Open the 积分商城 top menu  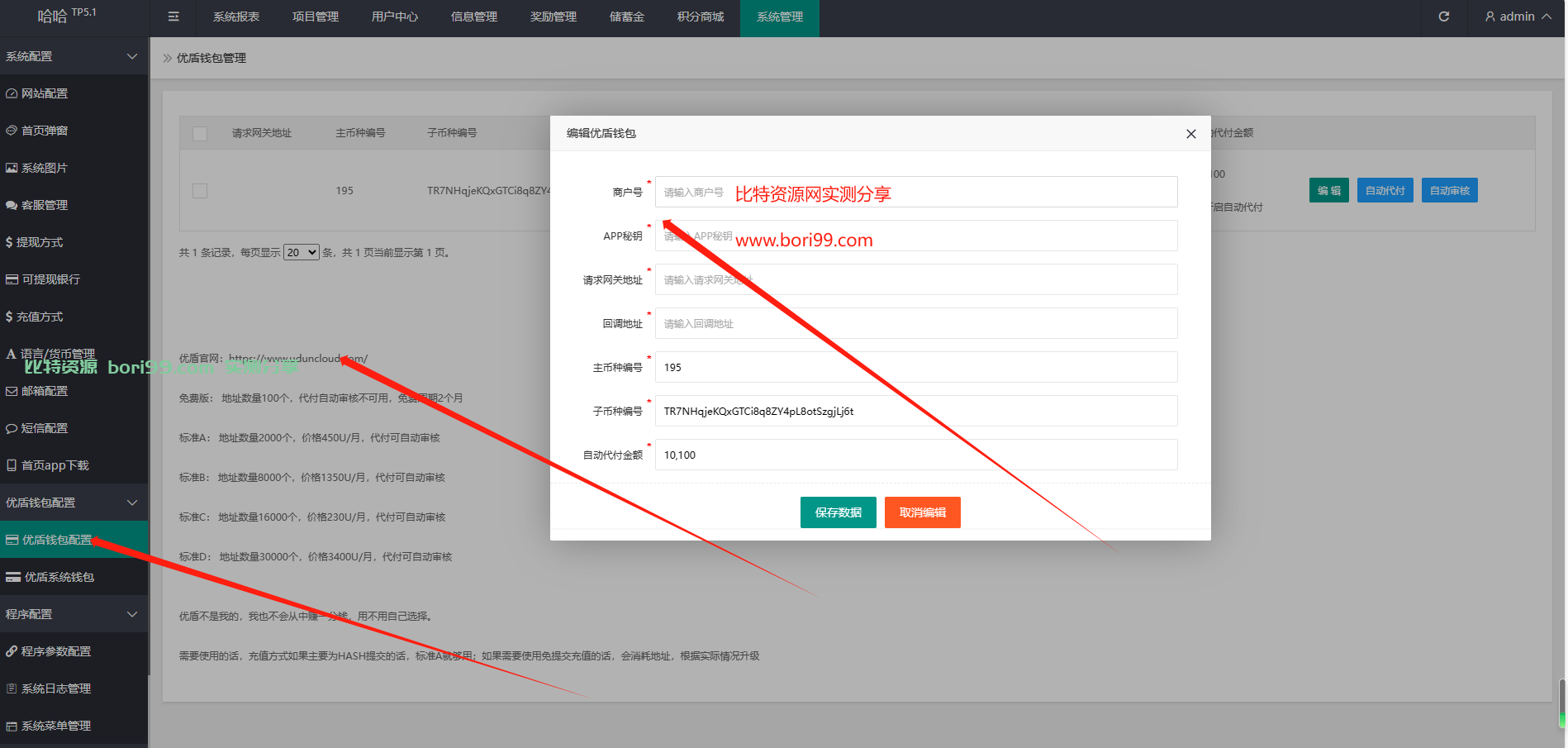701,17
